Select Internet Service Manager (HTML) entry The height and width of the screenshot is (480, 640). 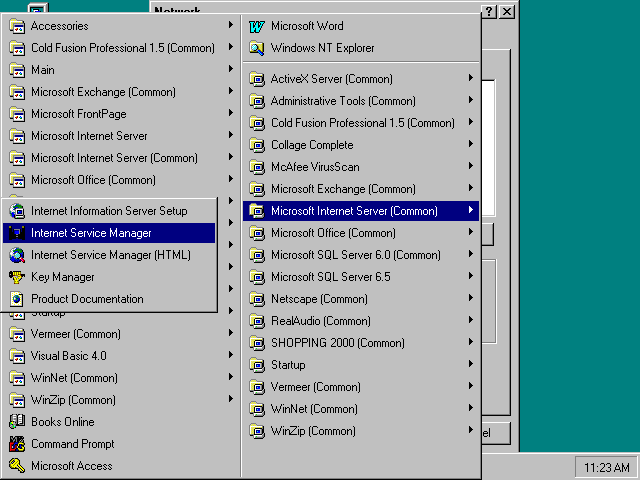click(109, 255)
